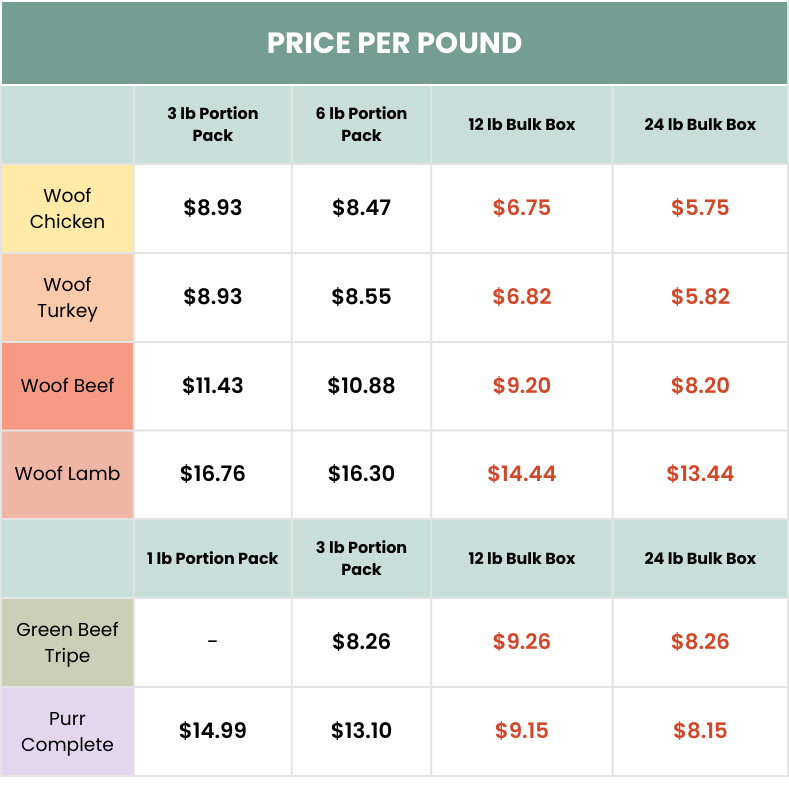This screenshot has width=789, height=789.
Task: Click the $16.30 Woof Lamb price
Action: [x=361, y=474]
